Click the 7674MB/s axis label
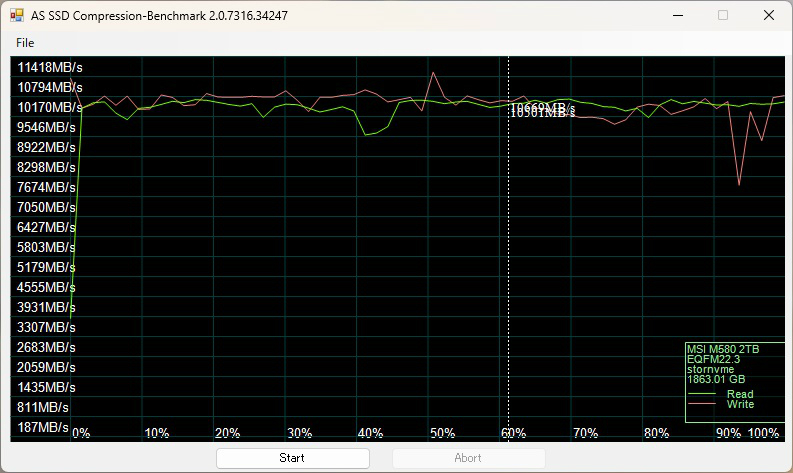This screenshot has height=473, width=793. 46,187
